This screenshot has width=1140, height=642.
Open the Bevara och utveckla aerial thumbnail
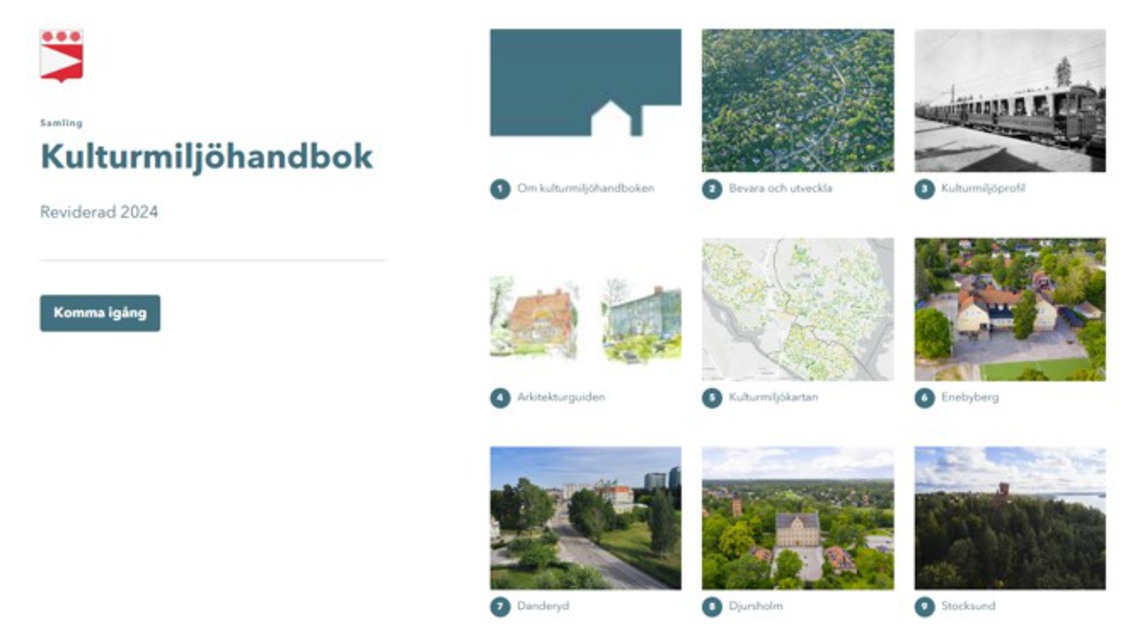click(x=798, y=100)
